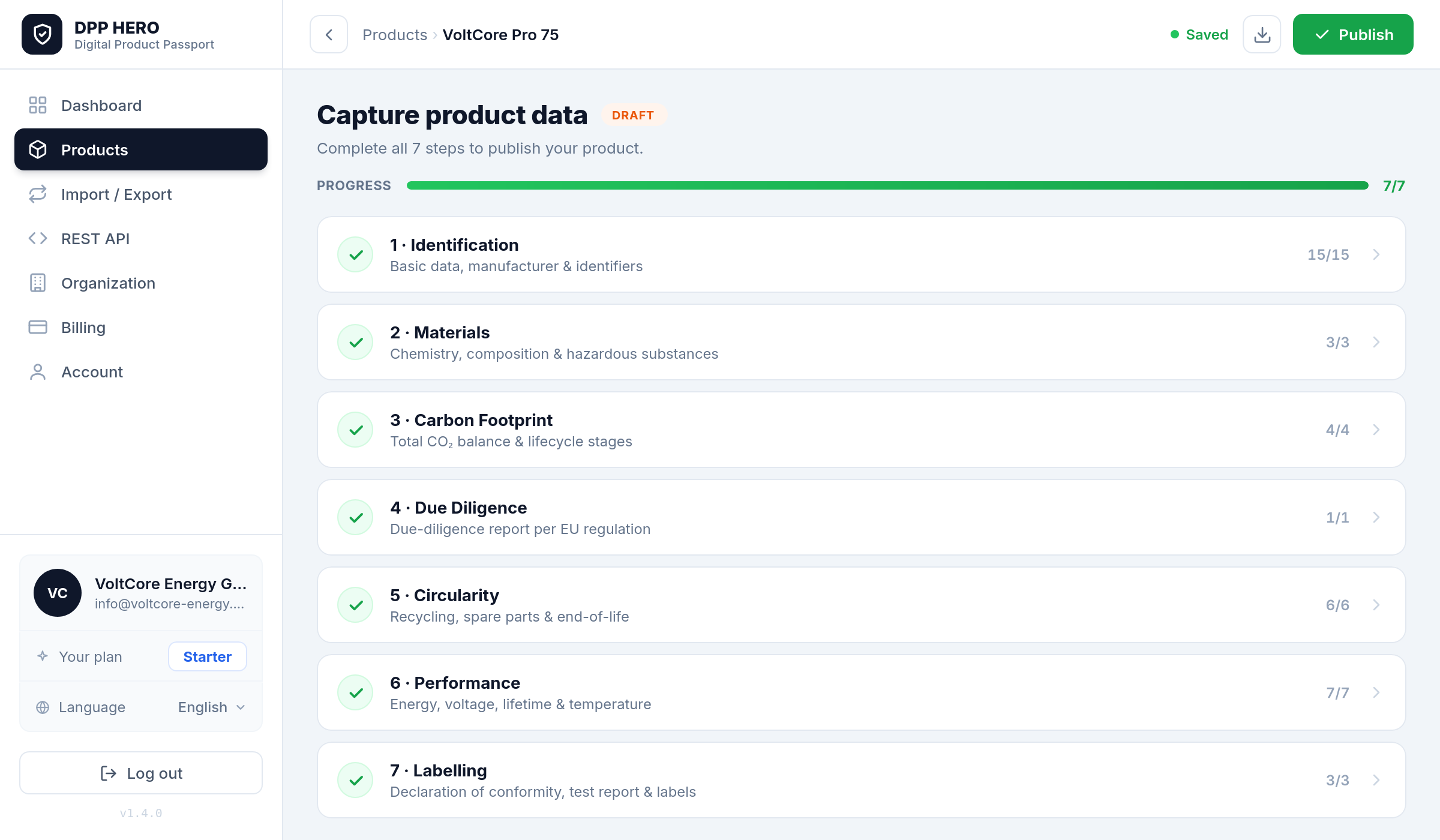Open the 2 · Materials step title
Image resolution: width=1440 pixels, height=840 pixels.
pos(440,332)
